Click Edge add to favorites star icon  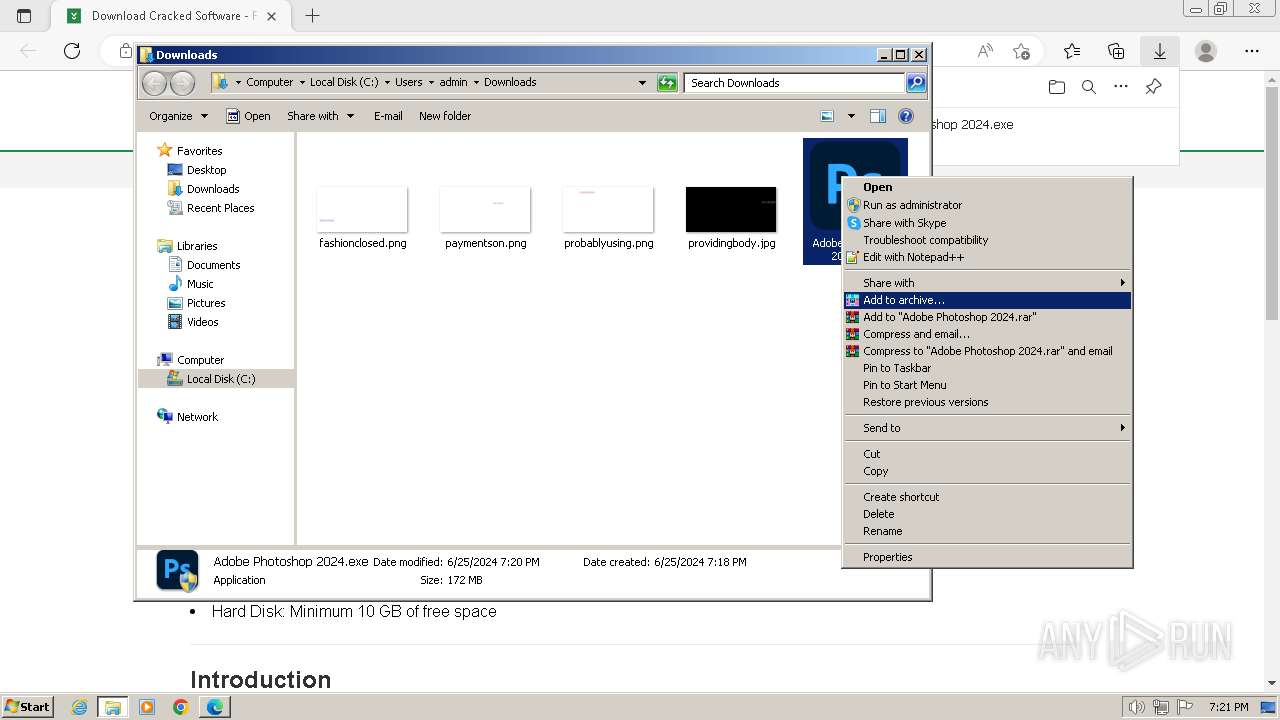point(1021,51)
